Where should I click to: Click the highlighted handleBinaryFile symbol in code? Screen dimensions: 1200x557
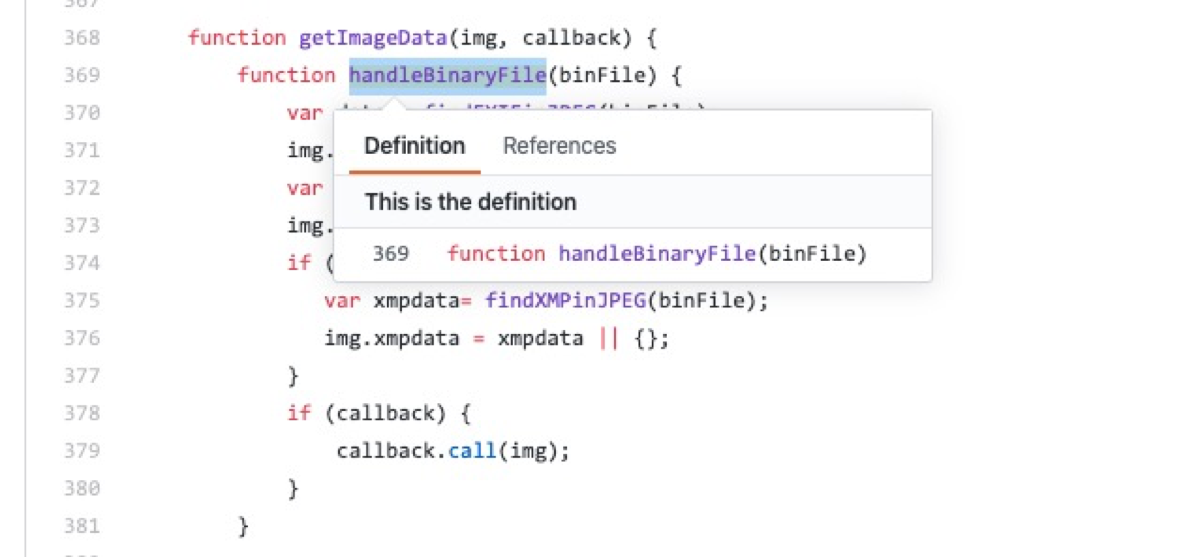pos(446,75)
